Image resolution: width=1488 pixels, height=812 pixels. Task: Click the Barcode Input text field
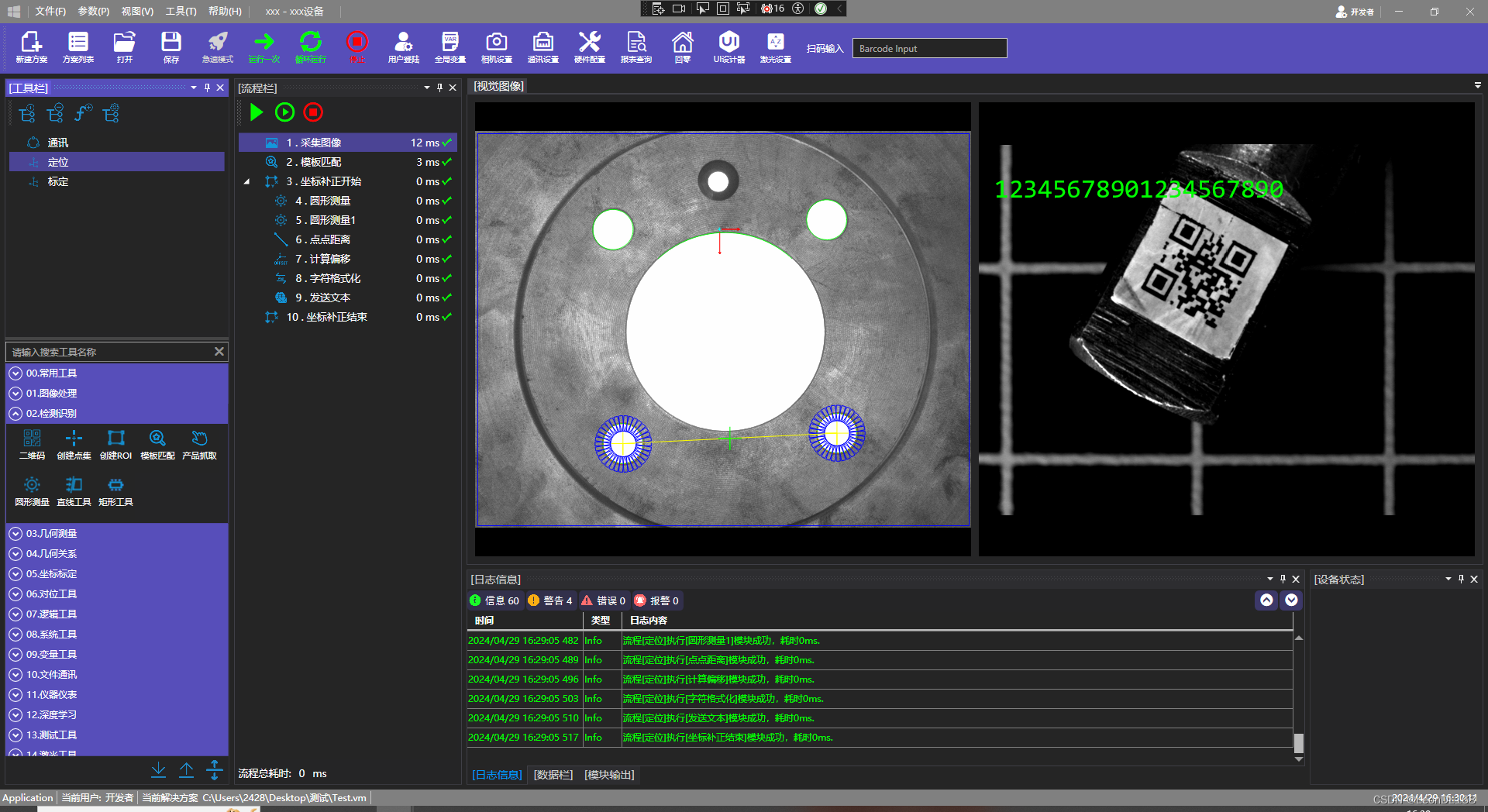[928, 47]
